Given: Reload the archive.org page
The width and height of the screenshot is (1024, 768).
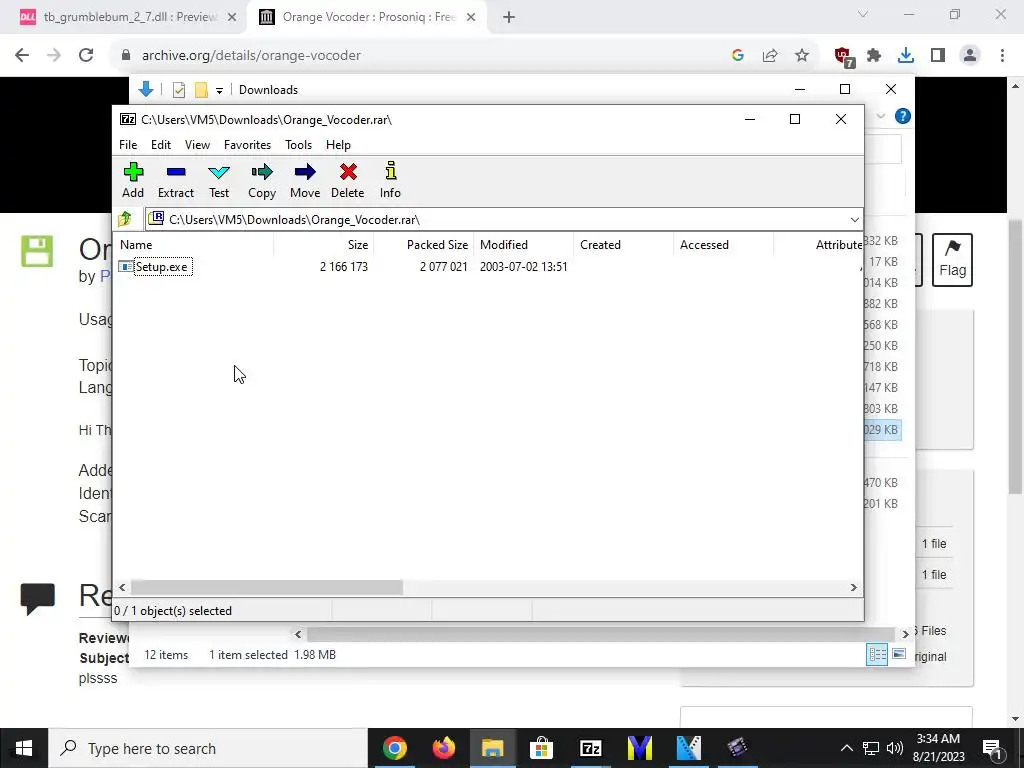Looking at the screenshot, I should pos(86,56).
